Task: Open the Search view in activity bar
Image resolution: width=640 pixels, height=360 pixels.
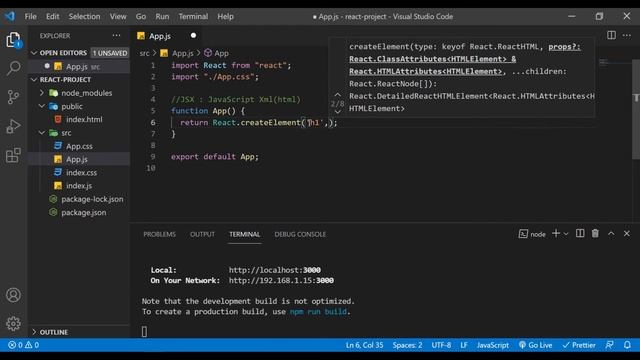Action: (13, 68)
